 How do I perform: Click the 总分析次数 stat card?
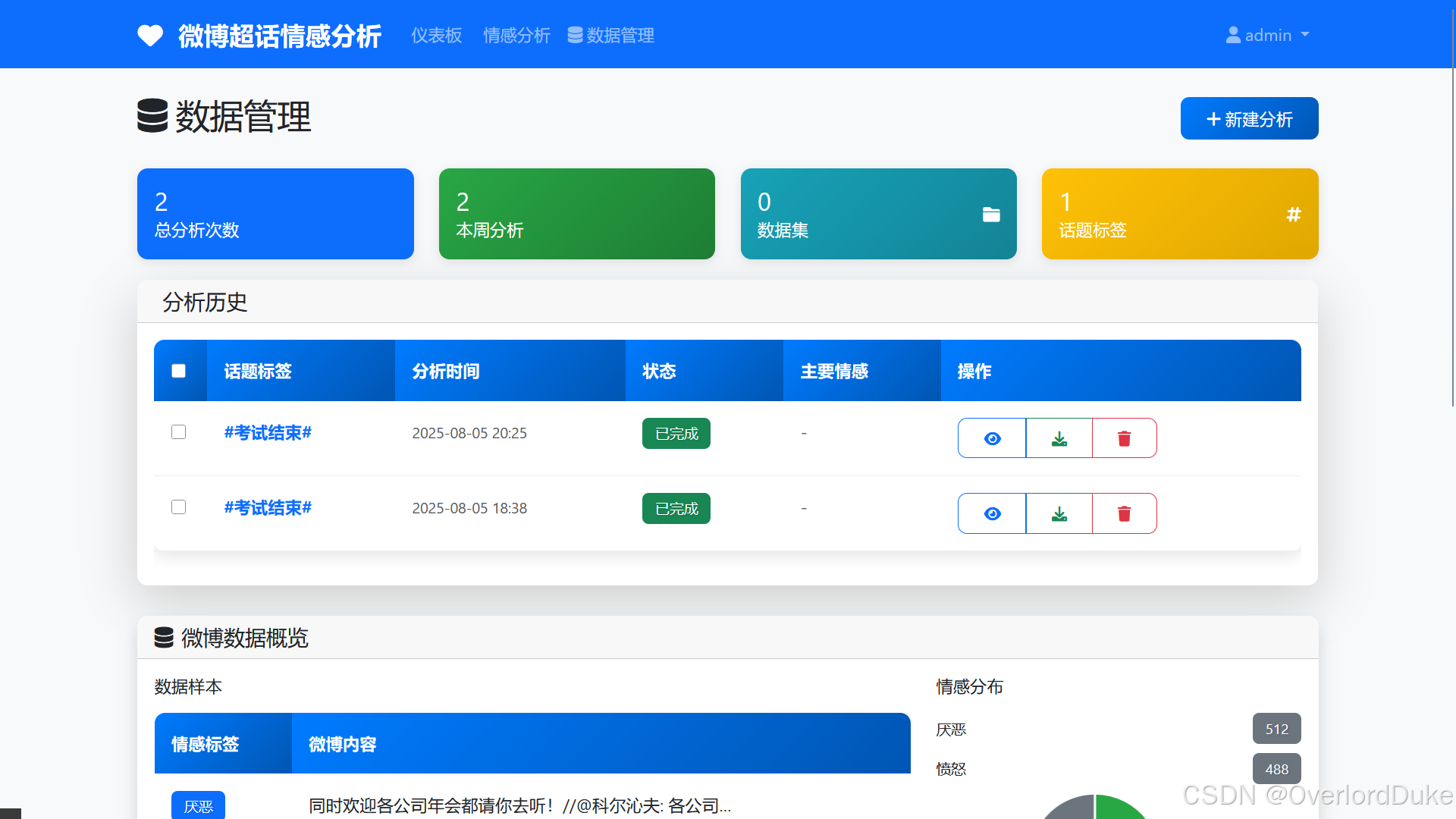(x=275, y=214)
